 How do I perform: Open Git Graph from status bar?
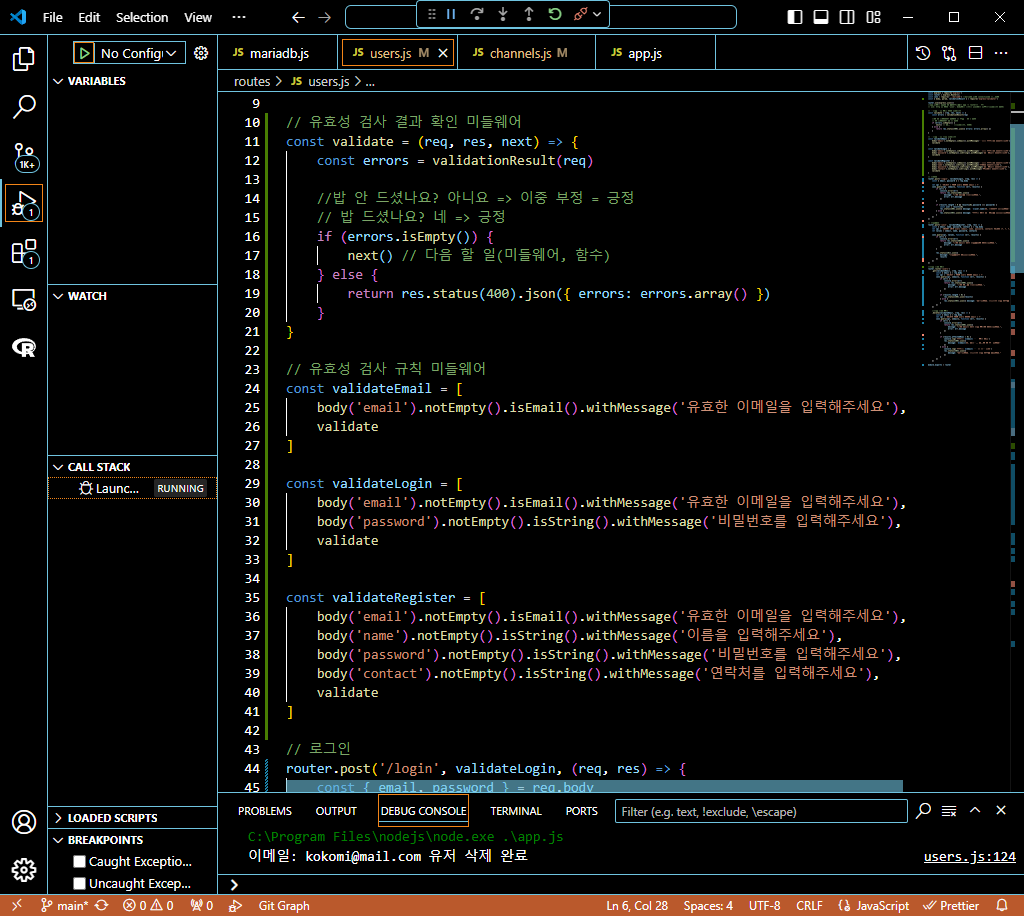283,906
